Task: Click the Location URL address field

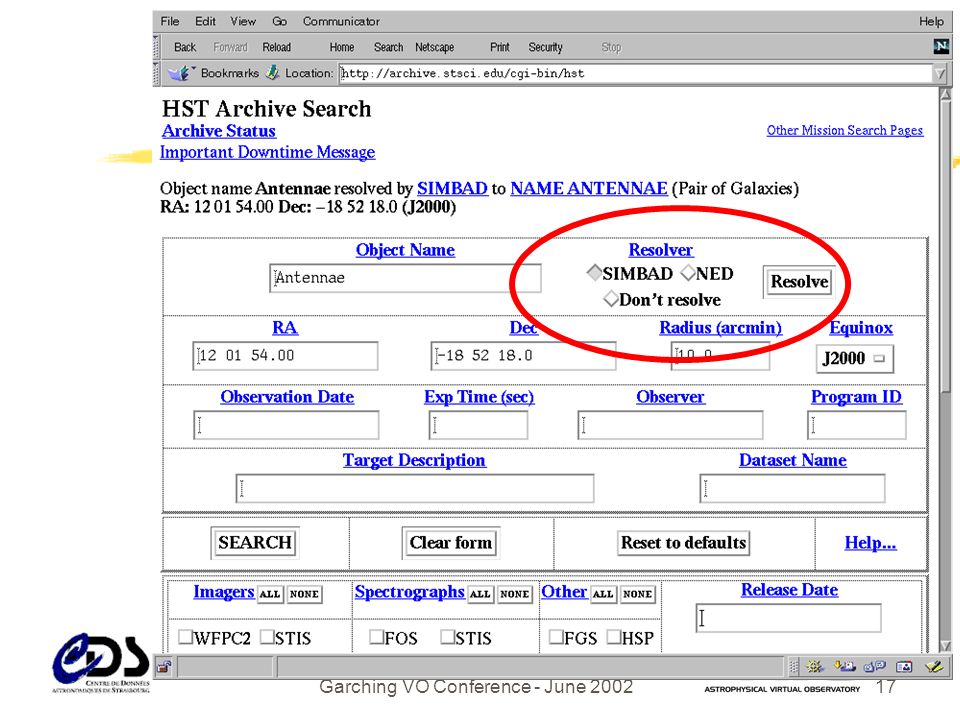Action: point(637,73)
